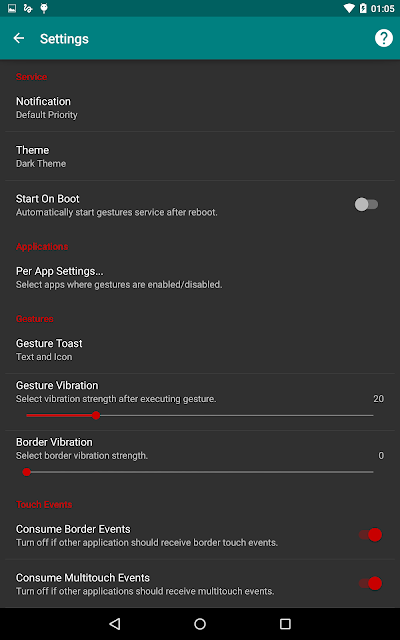
Task: Disable Consume Multitouch Events switch
Action: (x=370, y=583)
